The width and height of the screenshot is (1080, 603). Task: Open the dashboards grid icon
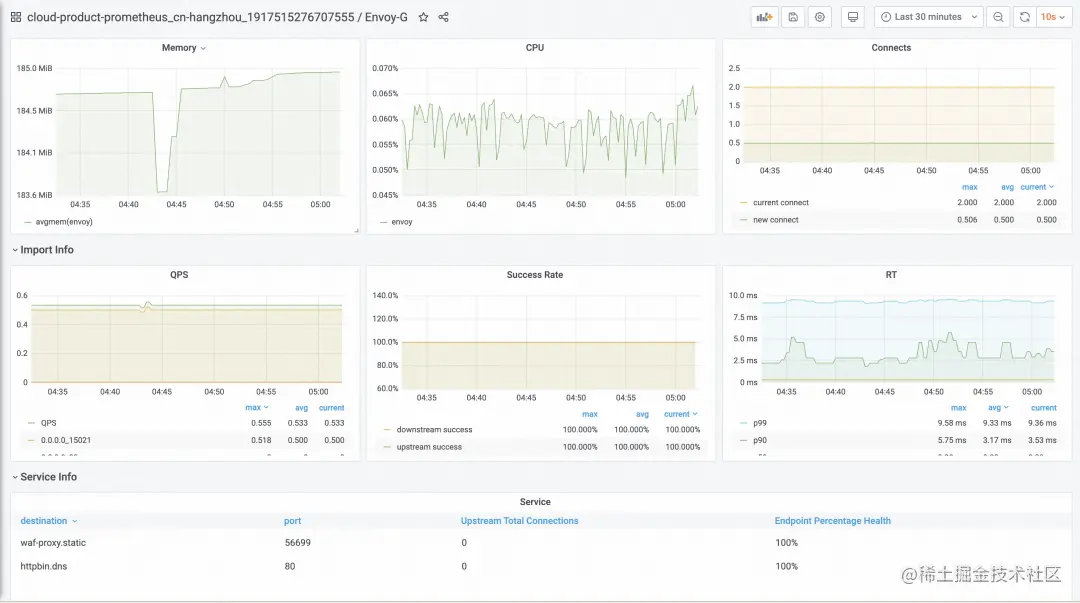(16, 17)
